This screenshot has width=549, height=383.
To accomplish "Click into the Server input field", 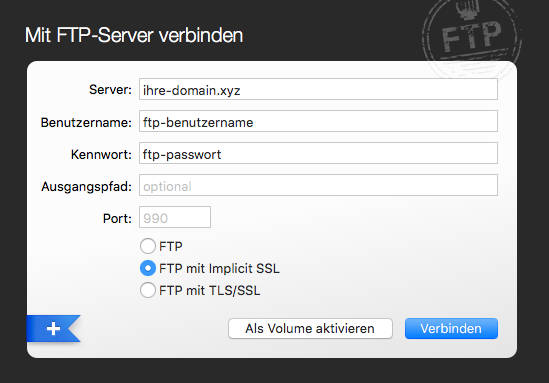I will click(x=318, y=89).
